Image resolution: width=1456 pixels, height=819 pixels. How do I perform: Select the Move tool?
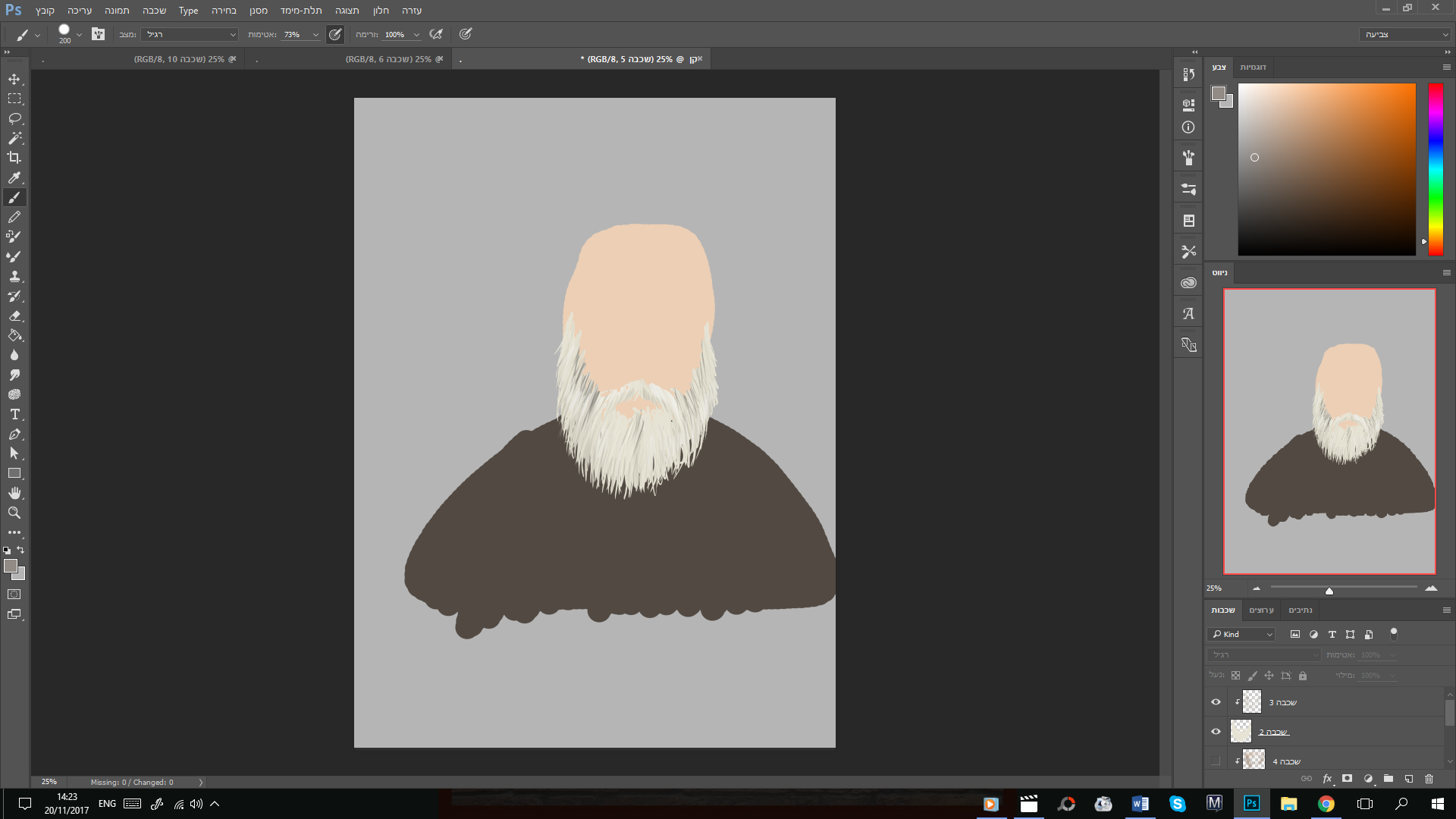(x=14, y=79)
